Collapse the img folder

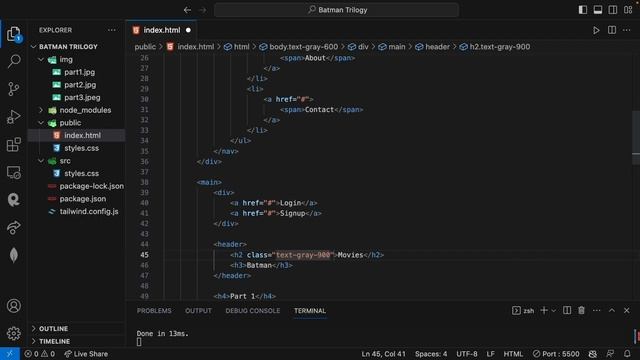(41, 60)
